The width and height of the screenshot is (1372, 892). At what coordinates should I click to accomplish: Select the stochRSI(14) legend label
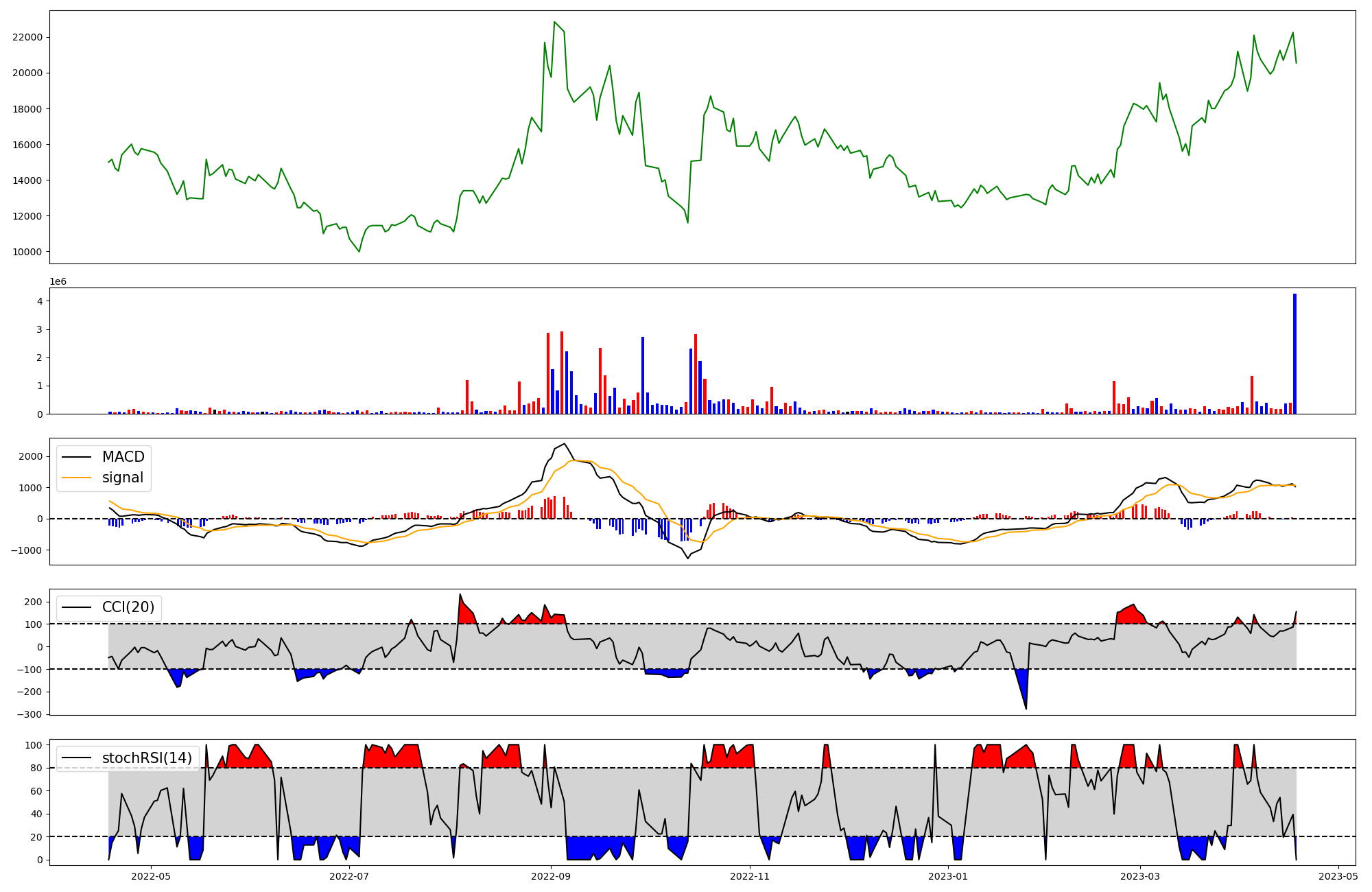pos(147,758)
